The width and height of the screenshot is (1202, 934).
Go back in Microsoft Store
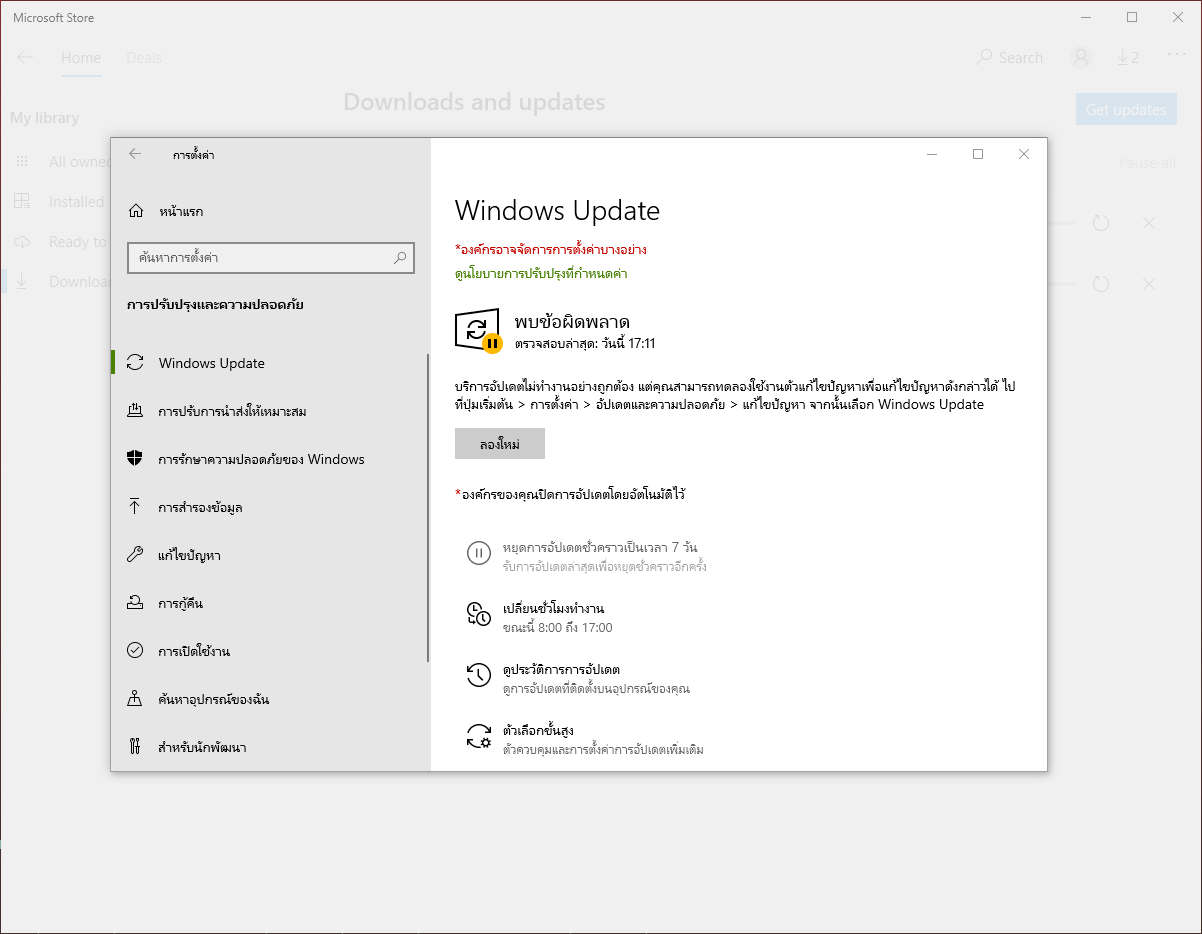(x=25, y=57)
